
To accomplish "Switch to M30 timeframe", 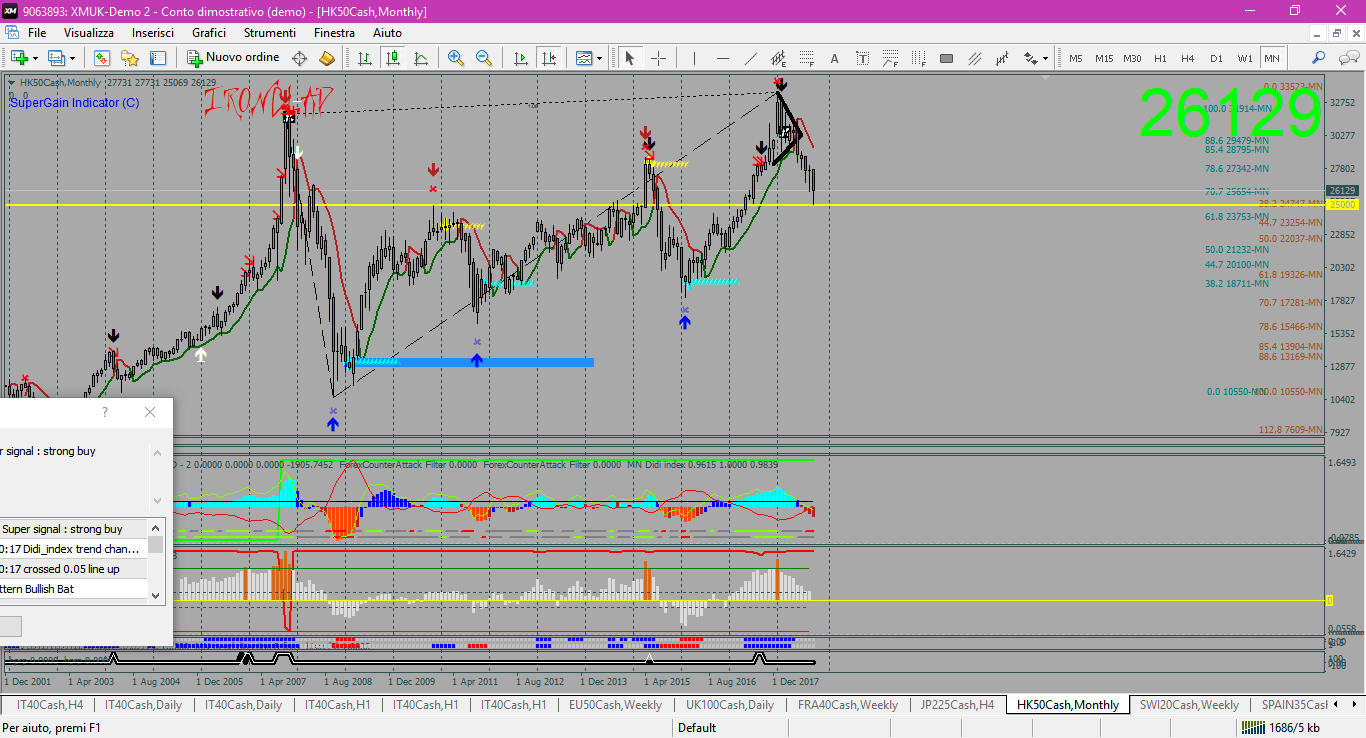I will tap(1132, 58).
